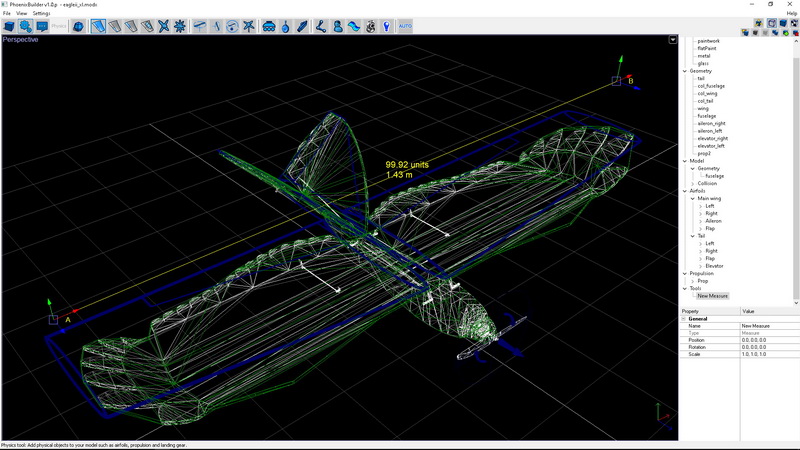Image resolution: width=800 pixels, height=450 pixels.
Task: Click the landing gear car icon
Action: click(x=269, y=26)
